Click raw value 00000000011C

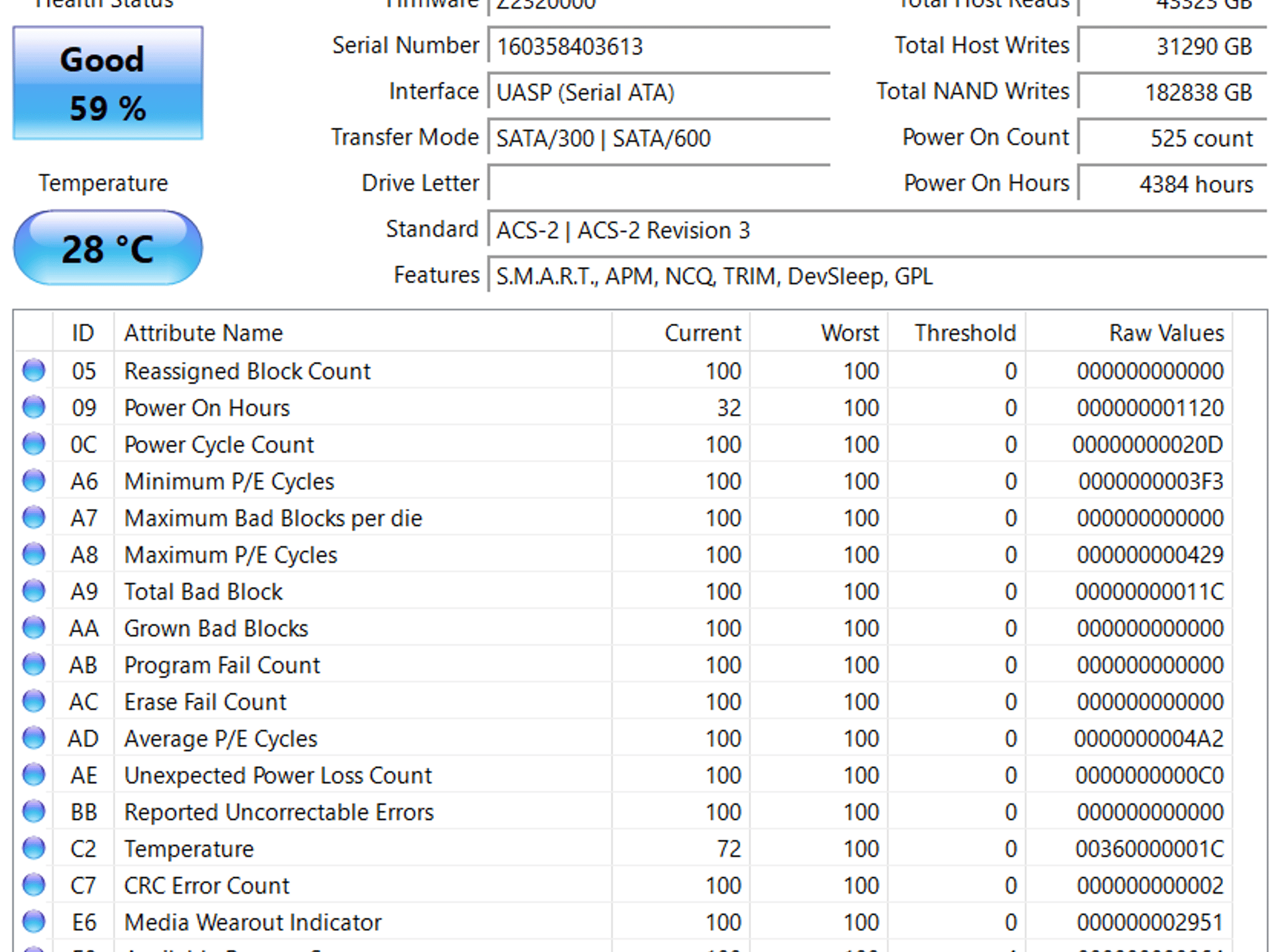tap(1150, 591)
